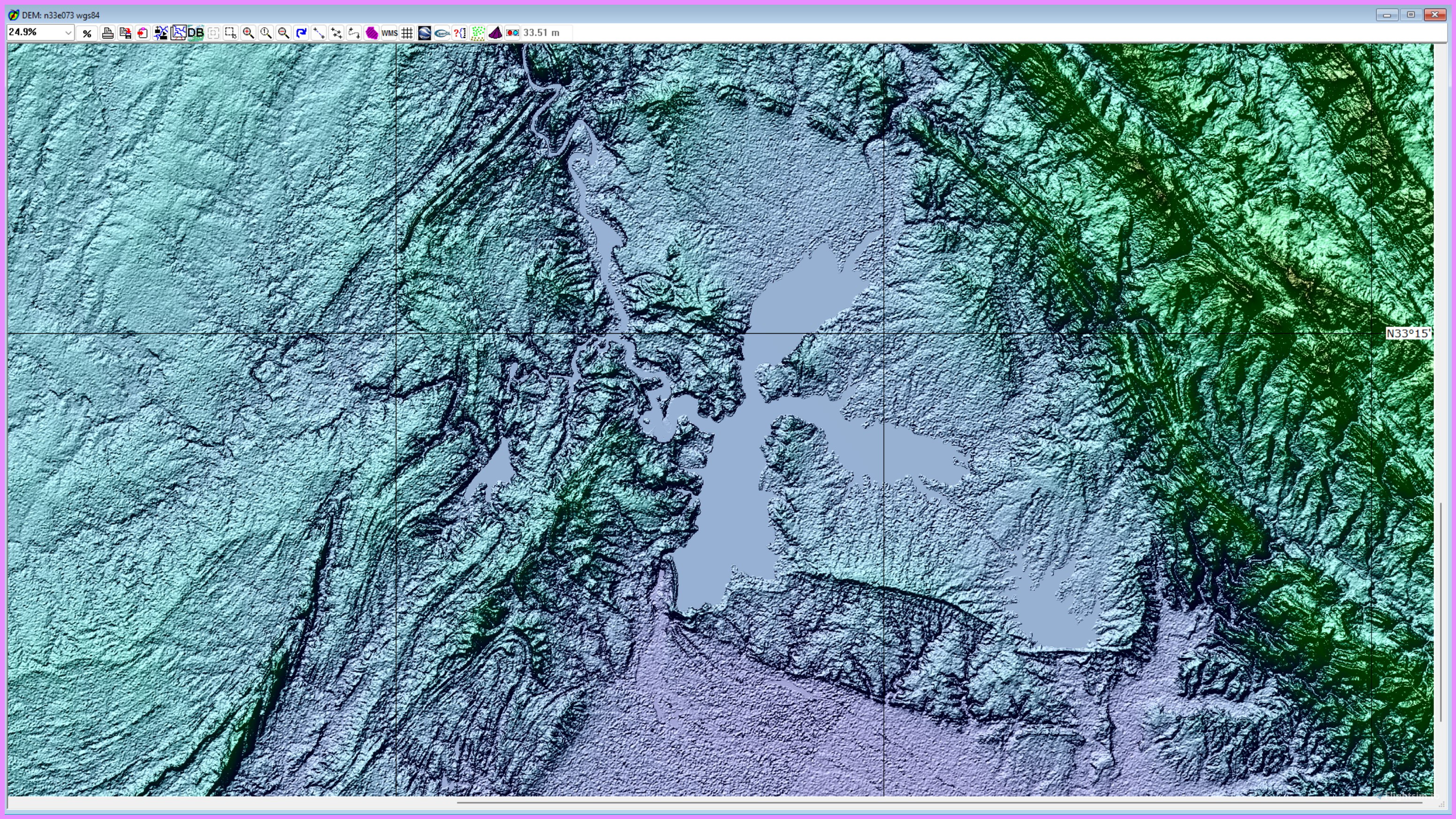Viewport: 1456px width, 819px height.
Task: Redraw the map display
Action: point(301,33)
